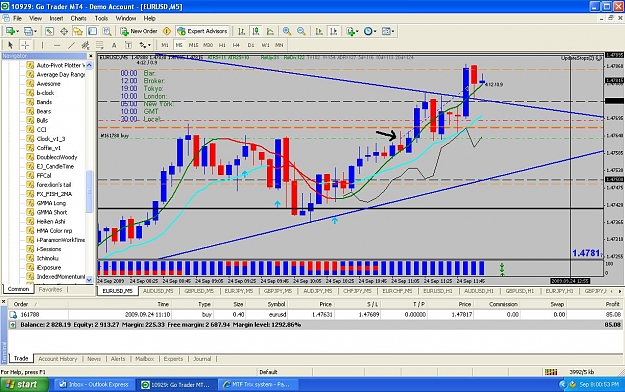Click the order 161788 row icon

point(13,315)
